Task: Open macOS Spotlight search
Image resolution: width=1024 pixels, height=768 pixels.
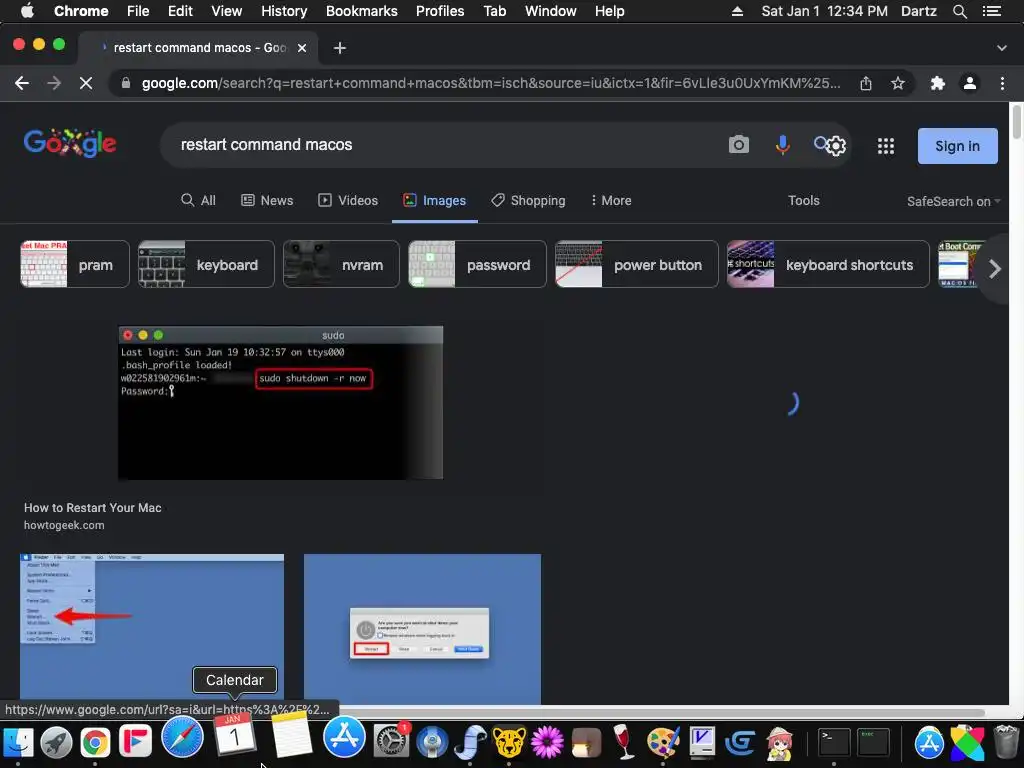Action: click(x=959, y=11)
